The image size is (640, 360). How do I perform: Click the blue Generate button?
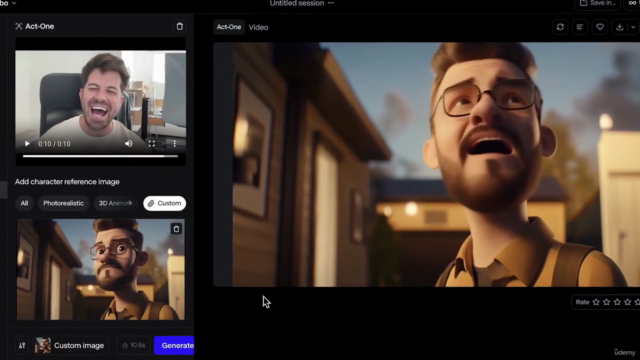pos(175,345)
